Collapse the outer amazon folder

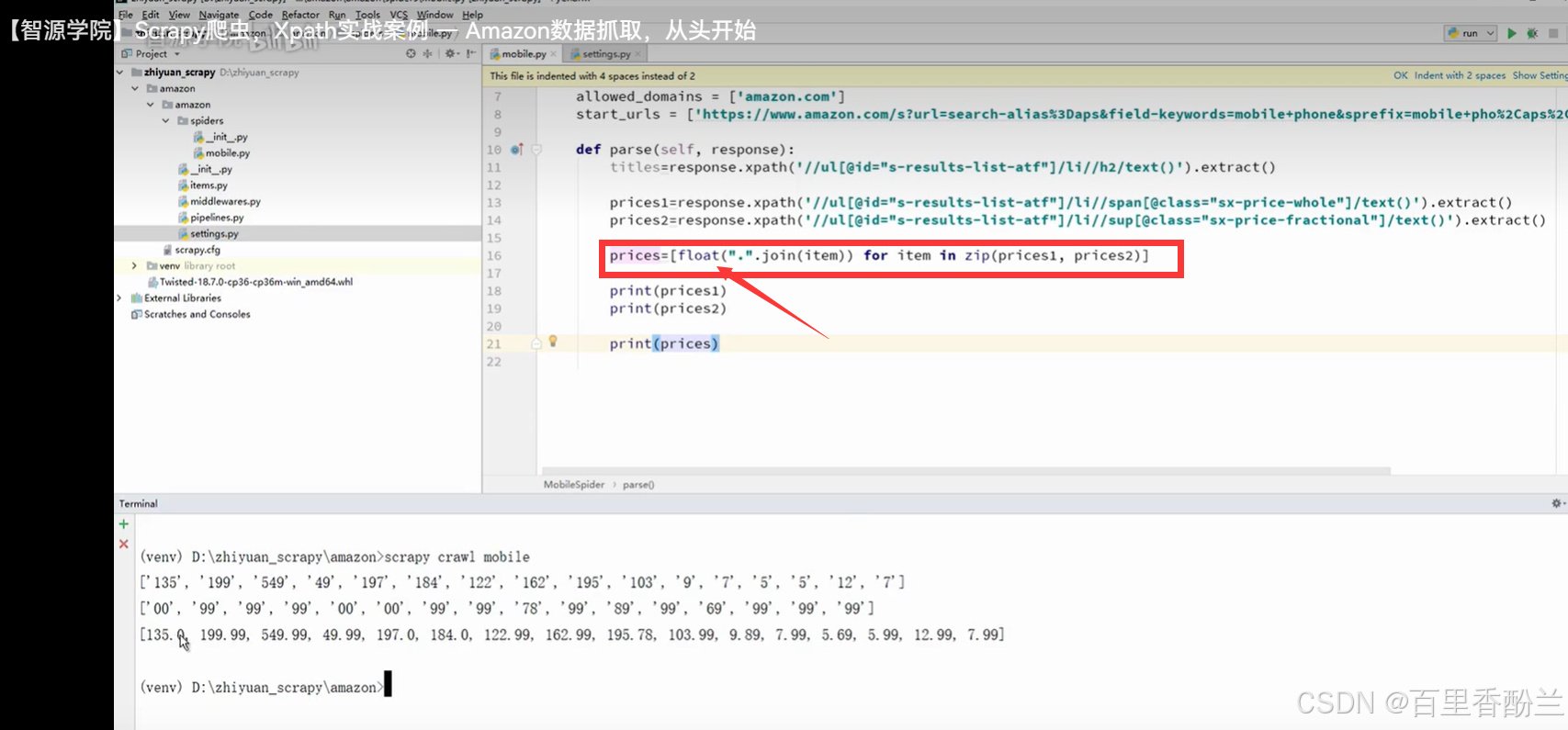point(135,88)
